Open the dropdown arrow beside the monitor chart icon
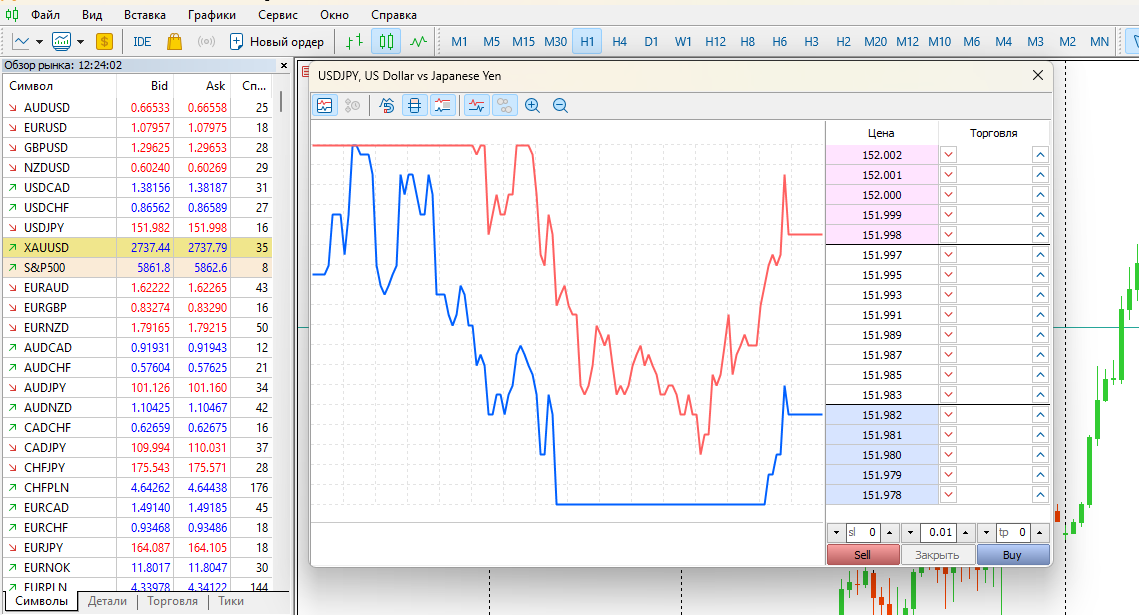This screenshot has height=615, width=1139. point(80,41)
